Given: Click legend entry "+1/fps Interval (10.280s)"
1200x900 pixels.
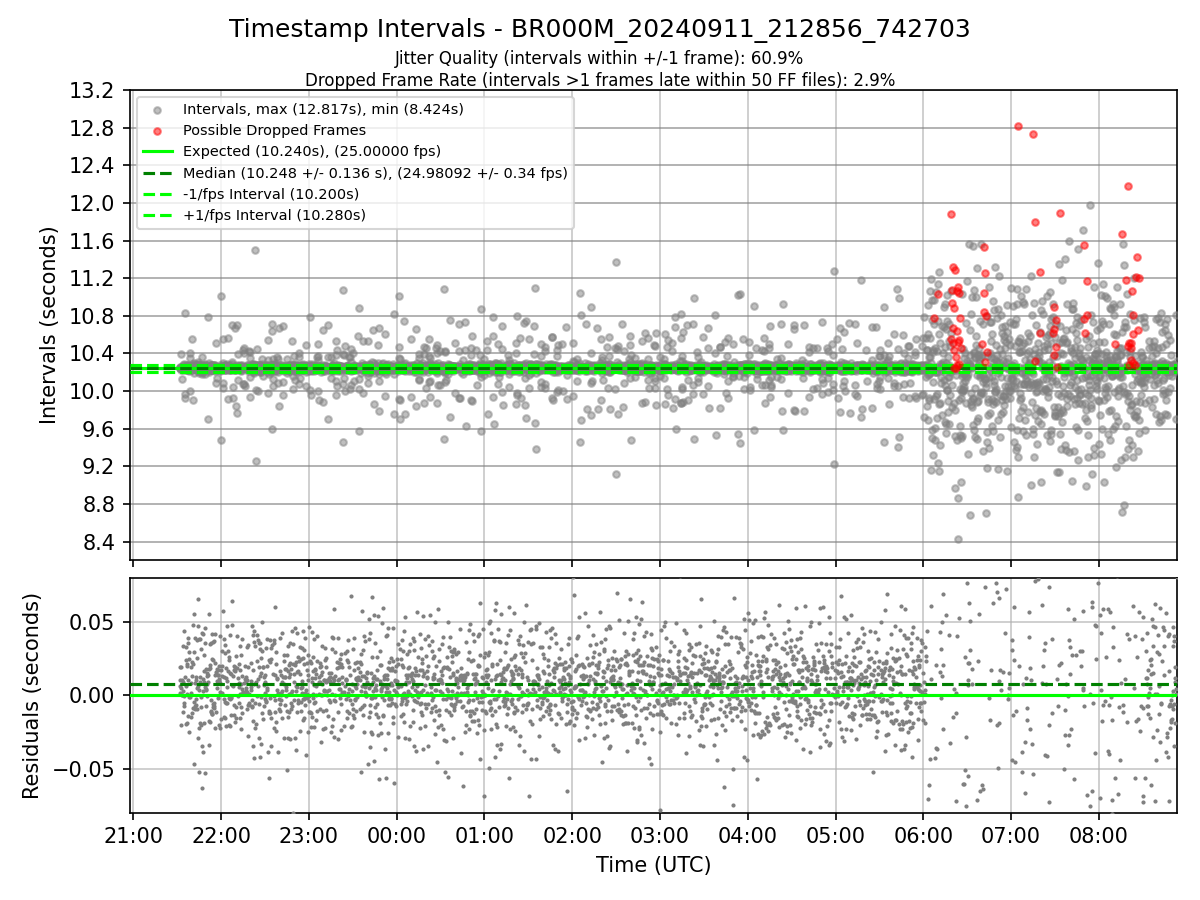Looking at the screenshot, I should pyautogui.click(x=274, y=215).
